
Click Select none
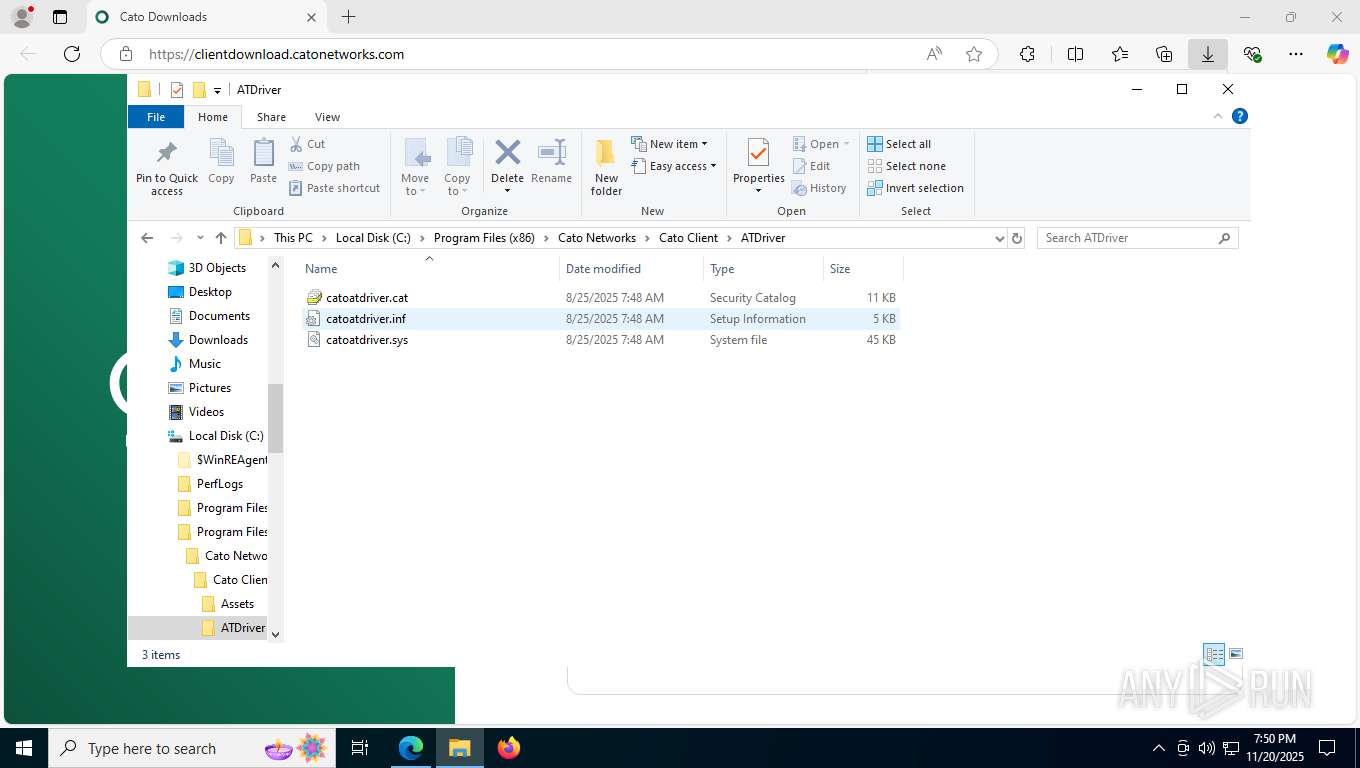906,166
